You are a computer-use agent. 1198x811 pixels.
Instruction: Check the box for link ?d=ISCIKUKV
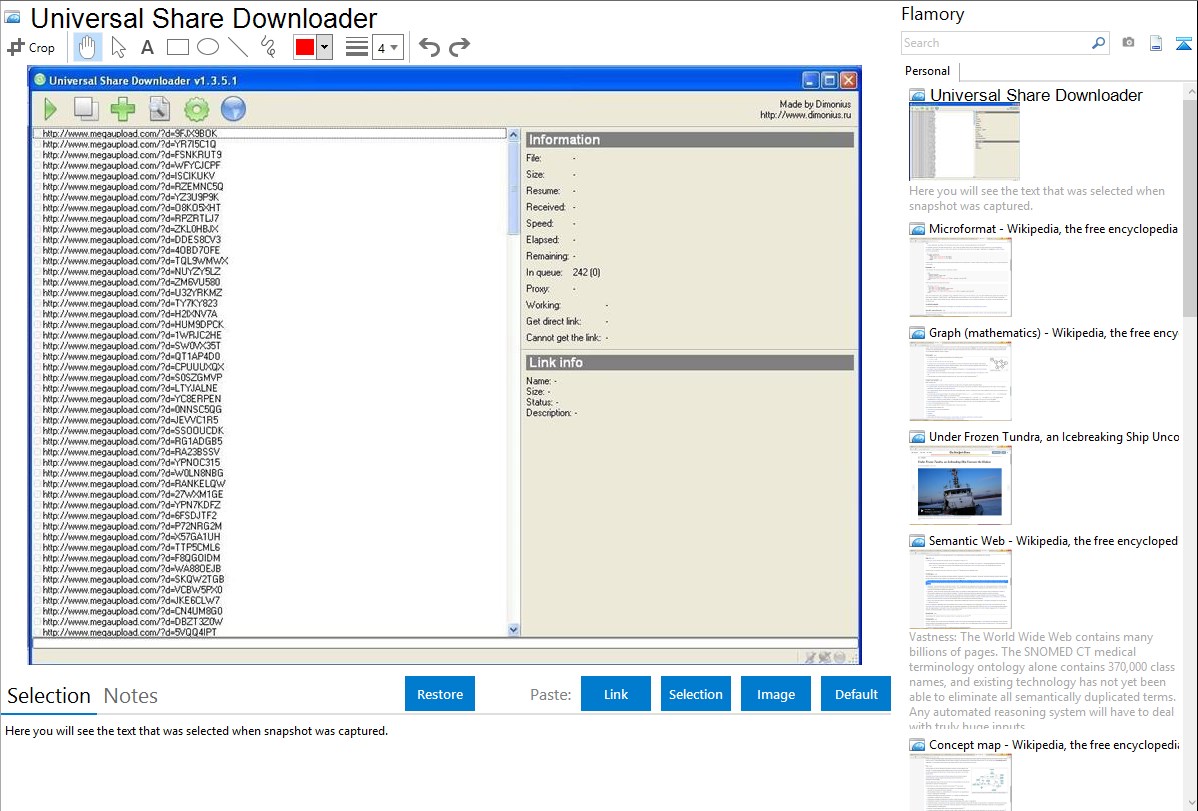pos(37,176)
